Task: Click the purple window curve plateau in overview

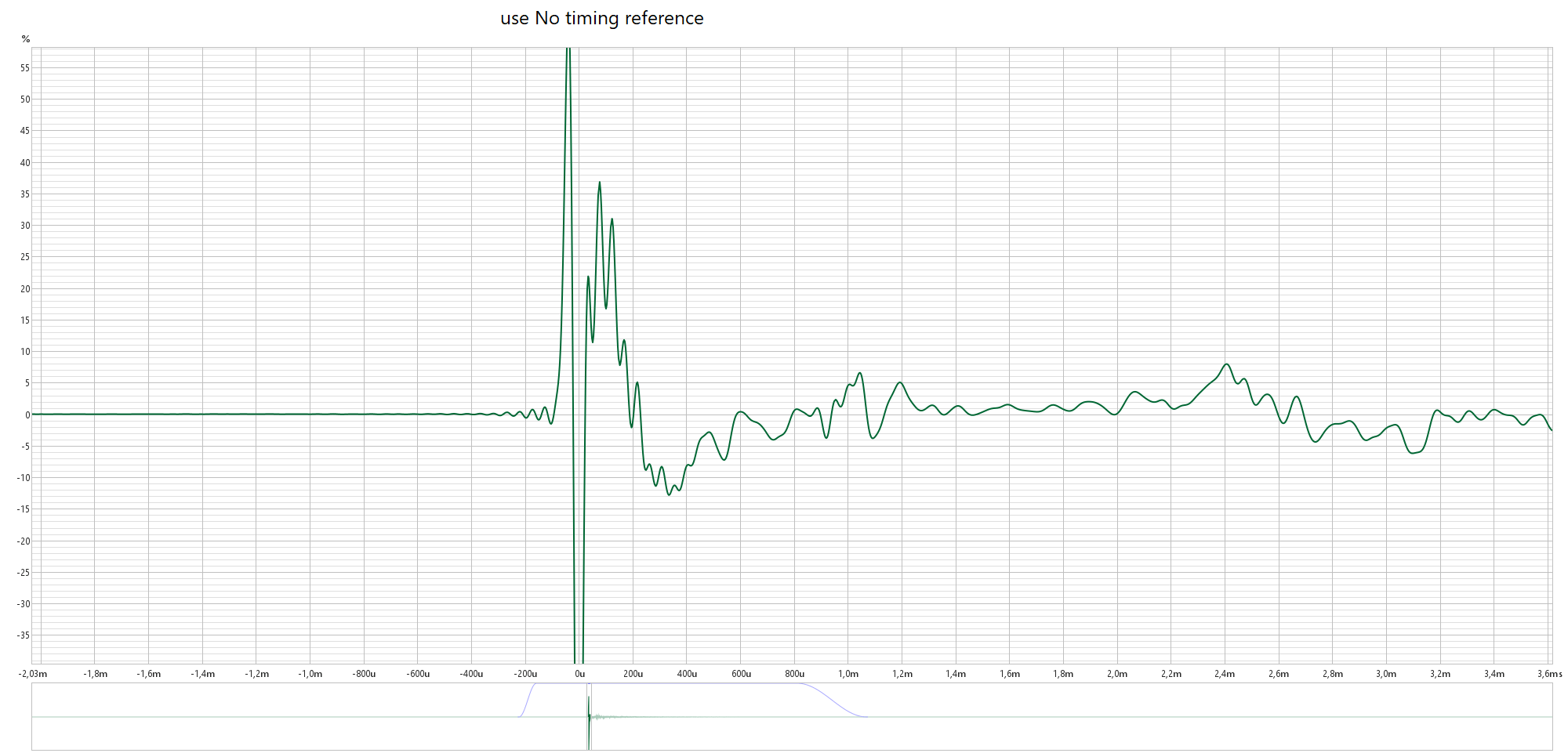Action: [666, 684]
